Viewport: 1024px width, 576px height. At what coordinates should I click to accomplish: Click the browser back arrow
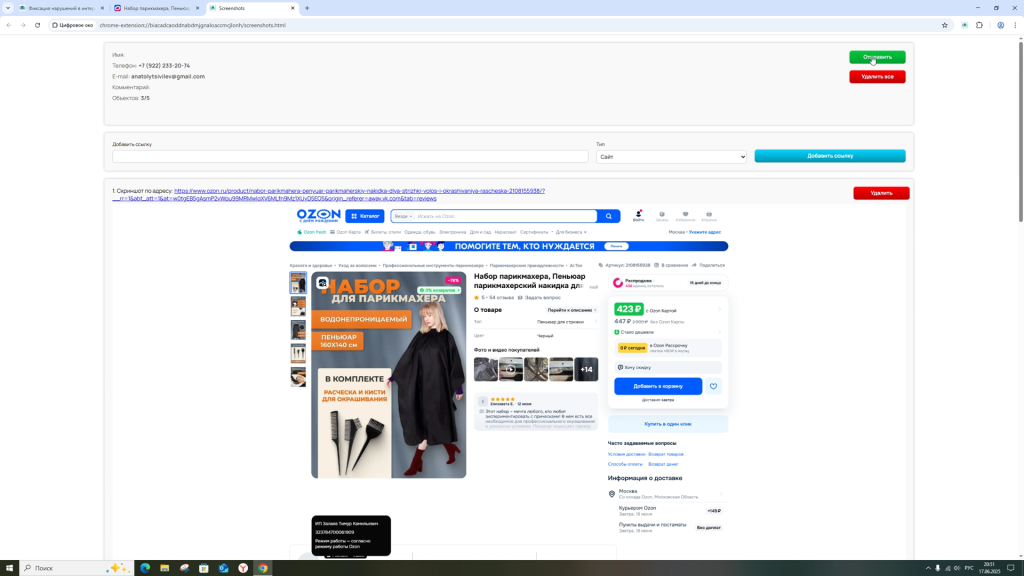[x=9, y=25]
